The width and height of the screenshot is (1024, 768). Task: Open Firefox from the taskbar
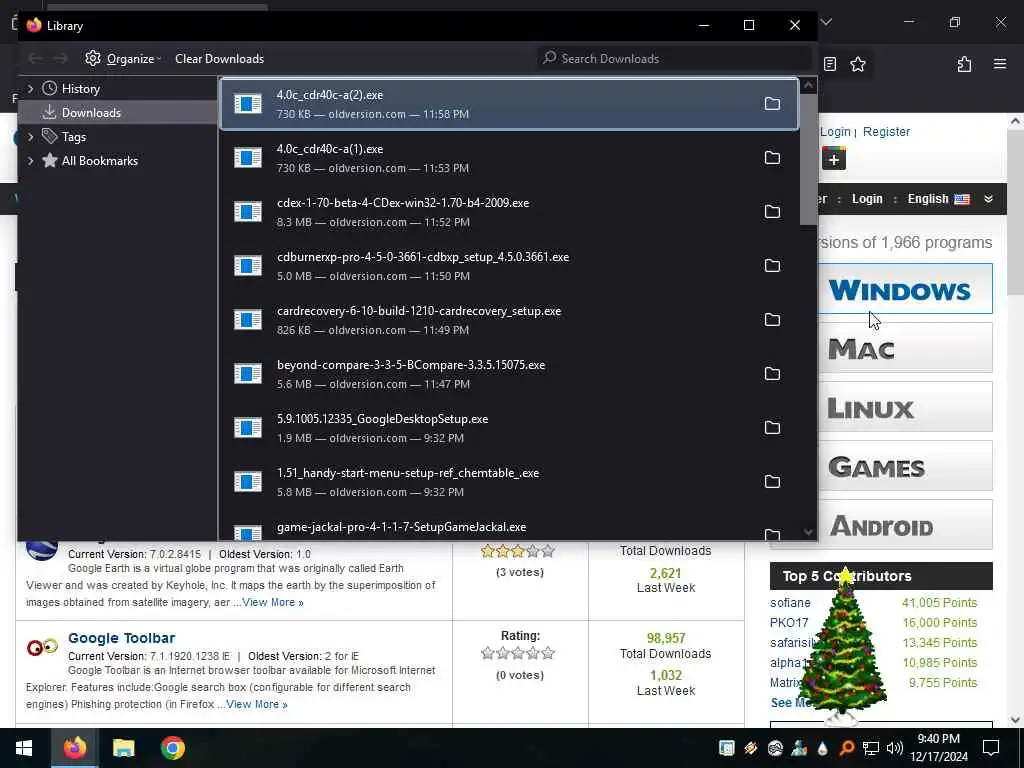click(74, 748)
